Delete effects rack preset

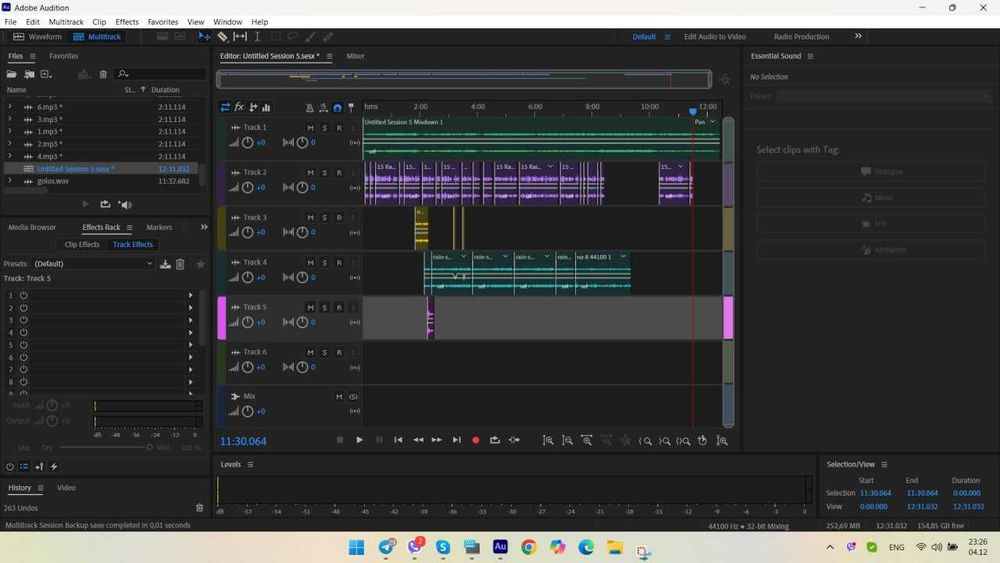pos(180,264)
